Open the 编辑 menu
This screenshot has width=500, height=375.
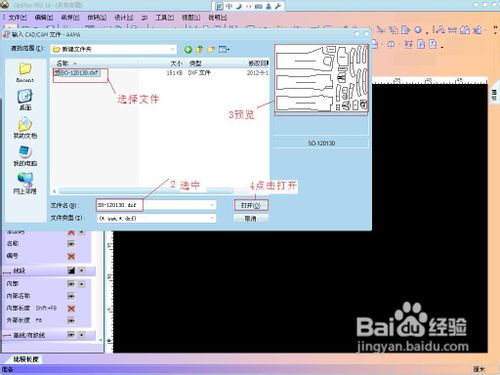(x=44, y=18)
